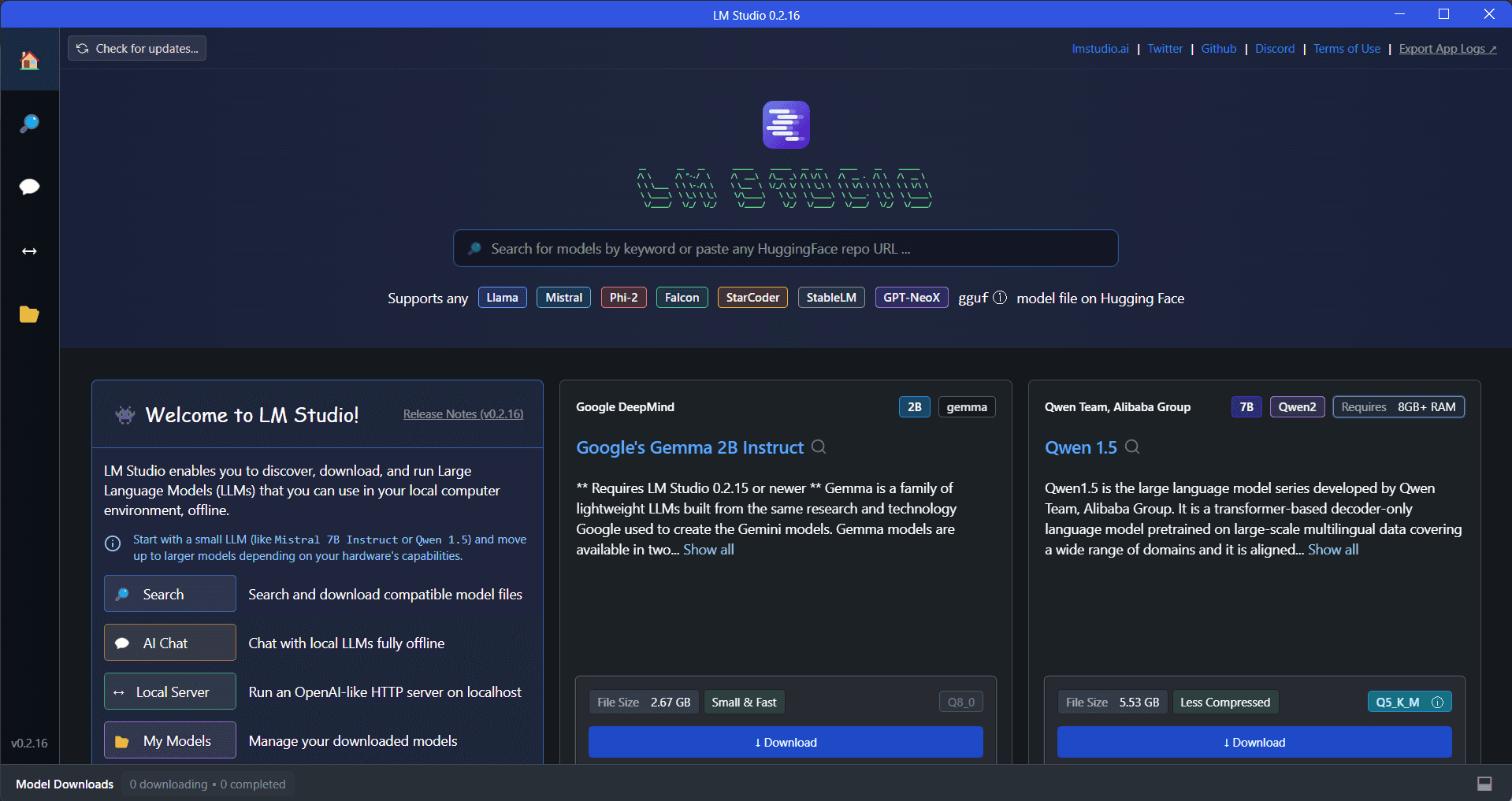1512x801 pixels.
Task: Click Check for updates button
Action: (137, 48)
